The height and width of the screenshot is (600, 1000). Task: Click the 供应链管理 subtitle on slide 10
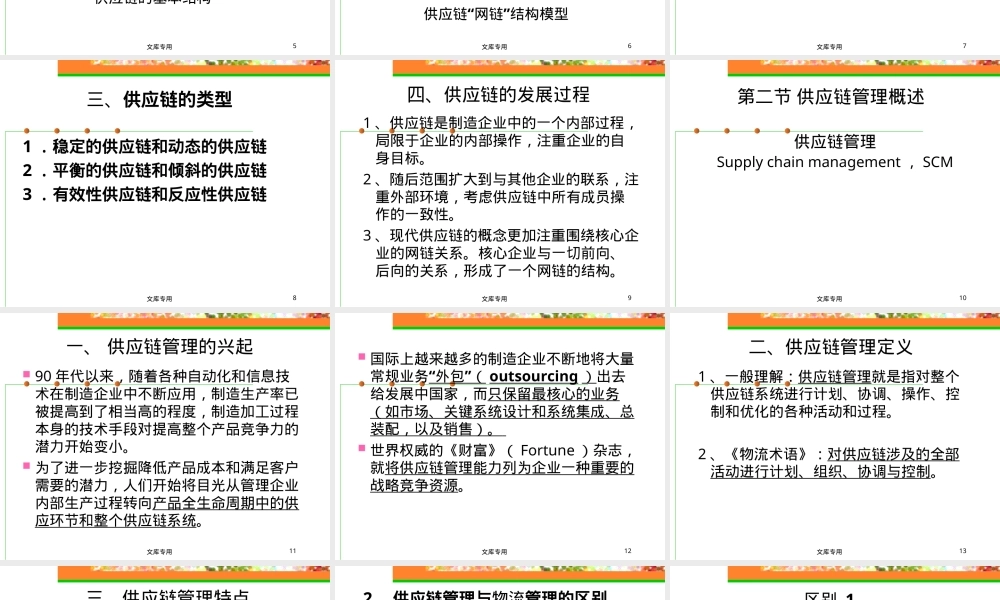tap(834, 142)
